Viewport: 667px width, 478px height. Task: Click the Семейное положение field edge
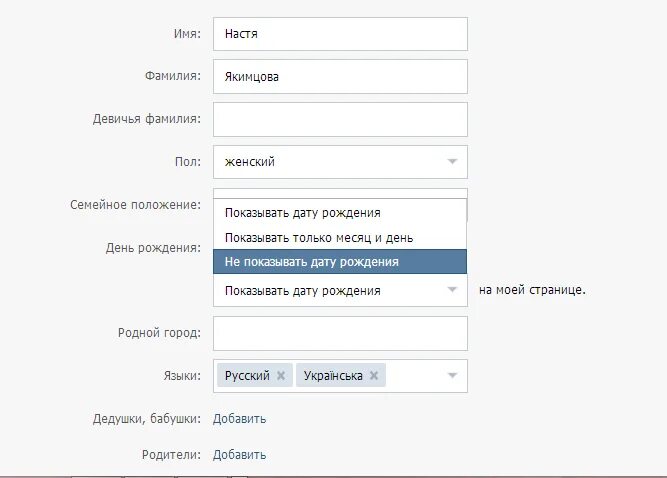(x=340, y=193)
